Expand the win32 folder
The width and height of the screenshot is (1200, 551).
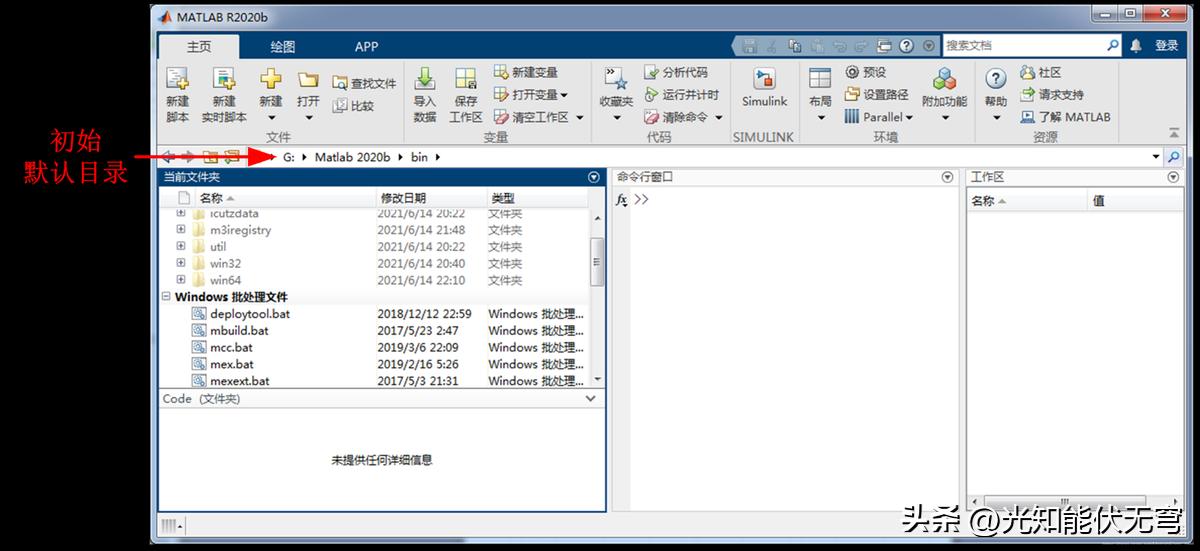coord(181,264)
